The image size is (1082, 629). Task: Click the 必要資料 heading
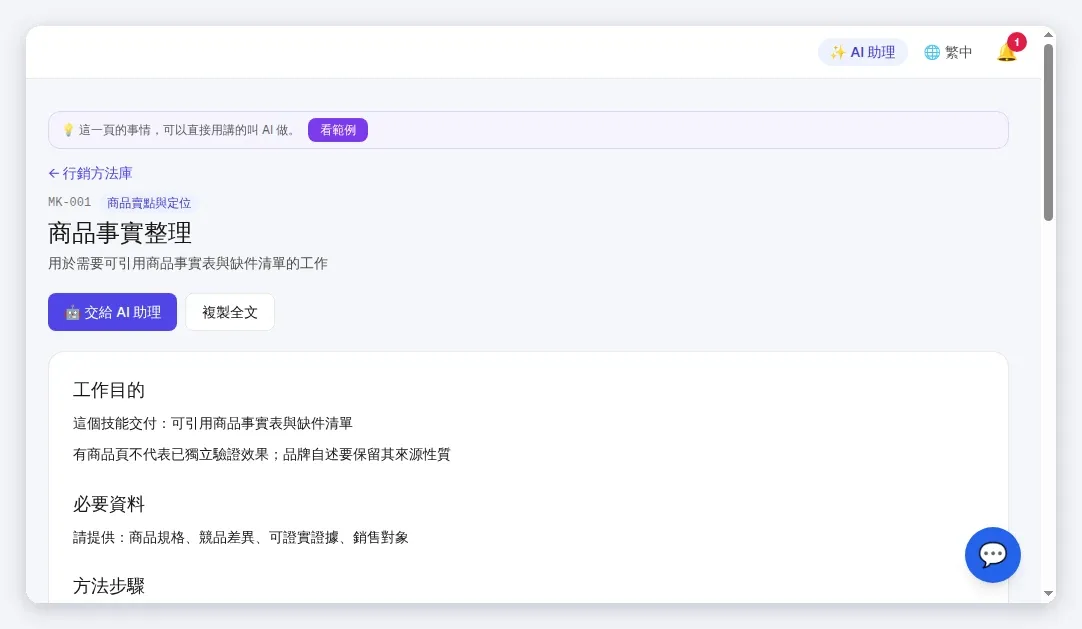tap(109, 504)
